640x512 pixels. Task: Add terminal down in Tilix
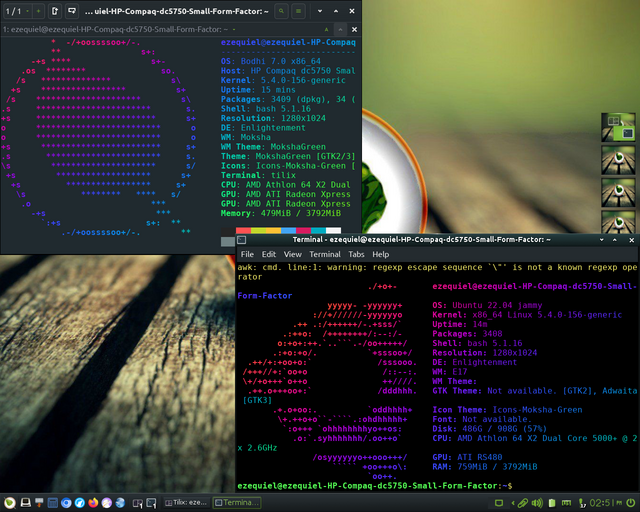click(x=72, y=11)
